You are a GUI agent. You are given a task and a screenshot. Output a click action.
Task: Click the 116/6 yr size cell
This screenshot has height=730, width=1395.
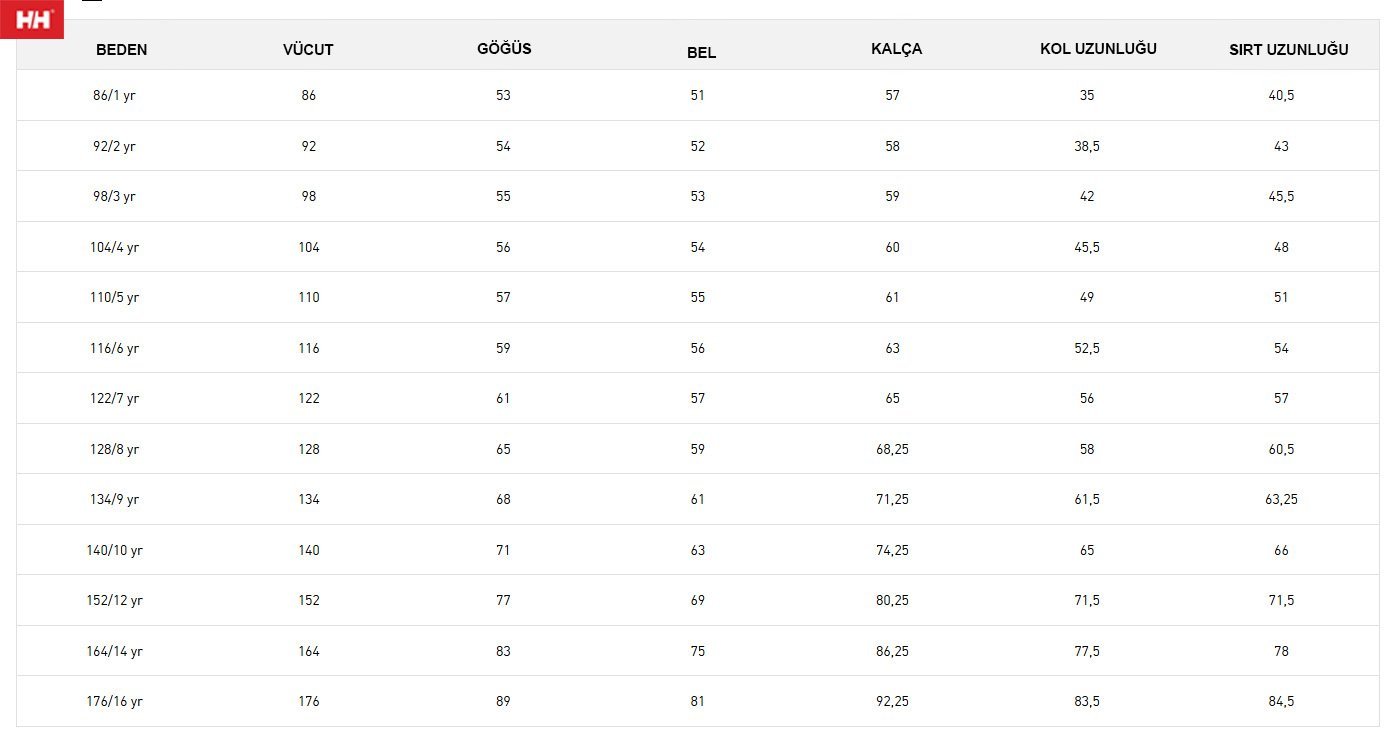[x=114, y=348]
